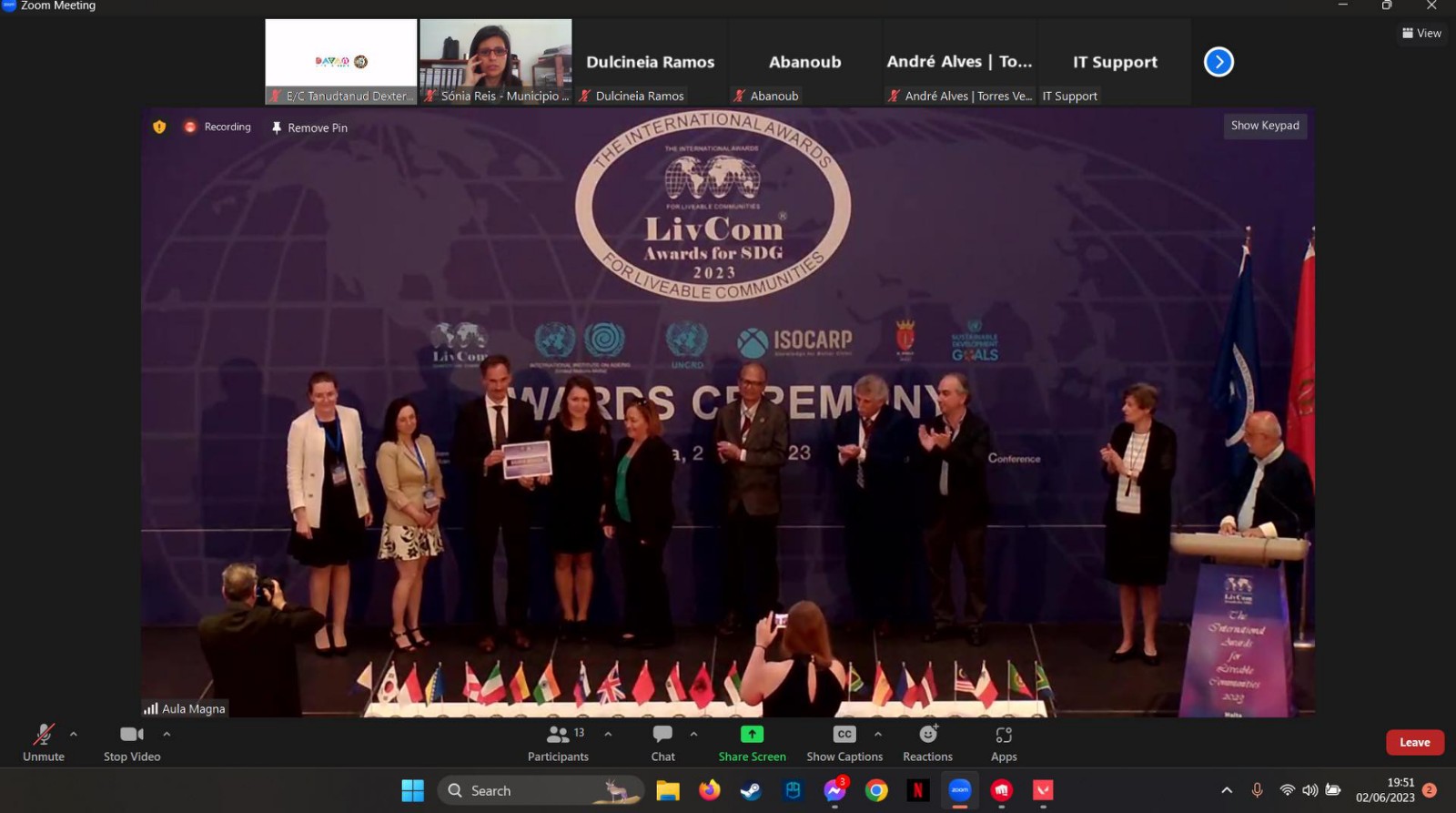Unmute the microphone
Image resolution: width=1456 pixels, height=813 pixels.
[44, 743]
